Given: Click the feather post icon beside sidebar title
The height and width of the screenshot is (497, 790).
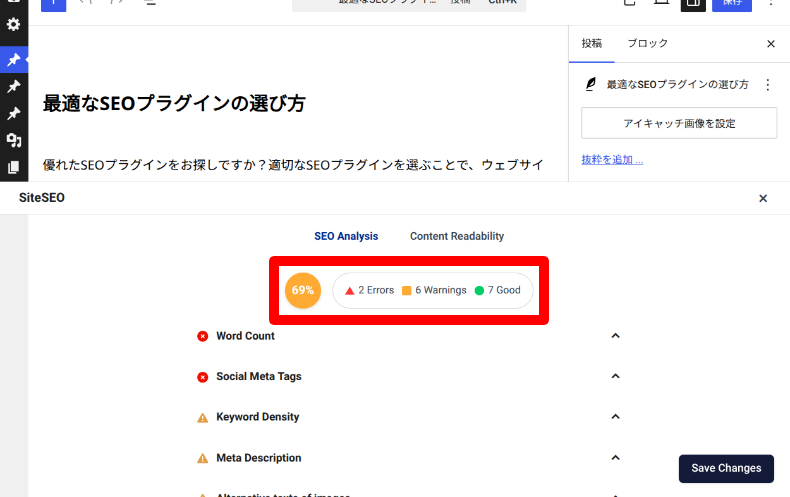Looking at the screenshot, I should (590, 84).
